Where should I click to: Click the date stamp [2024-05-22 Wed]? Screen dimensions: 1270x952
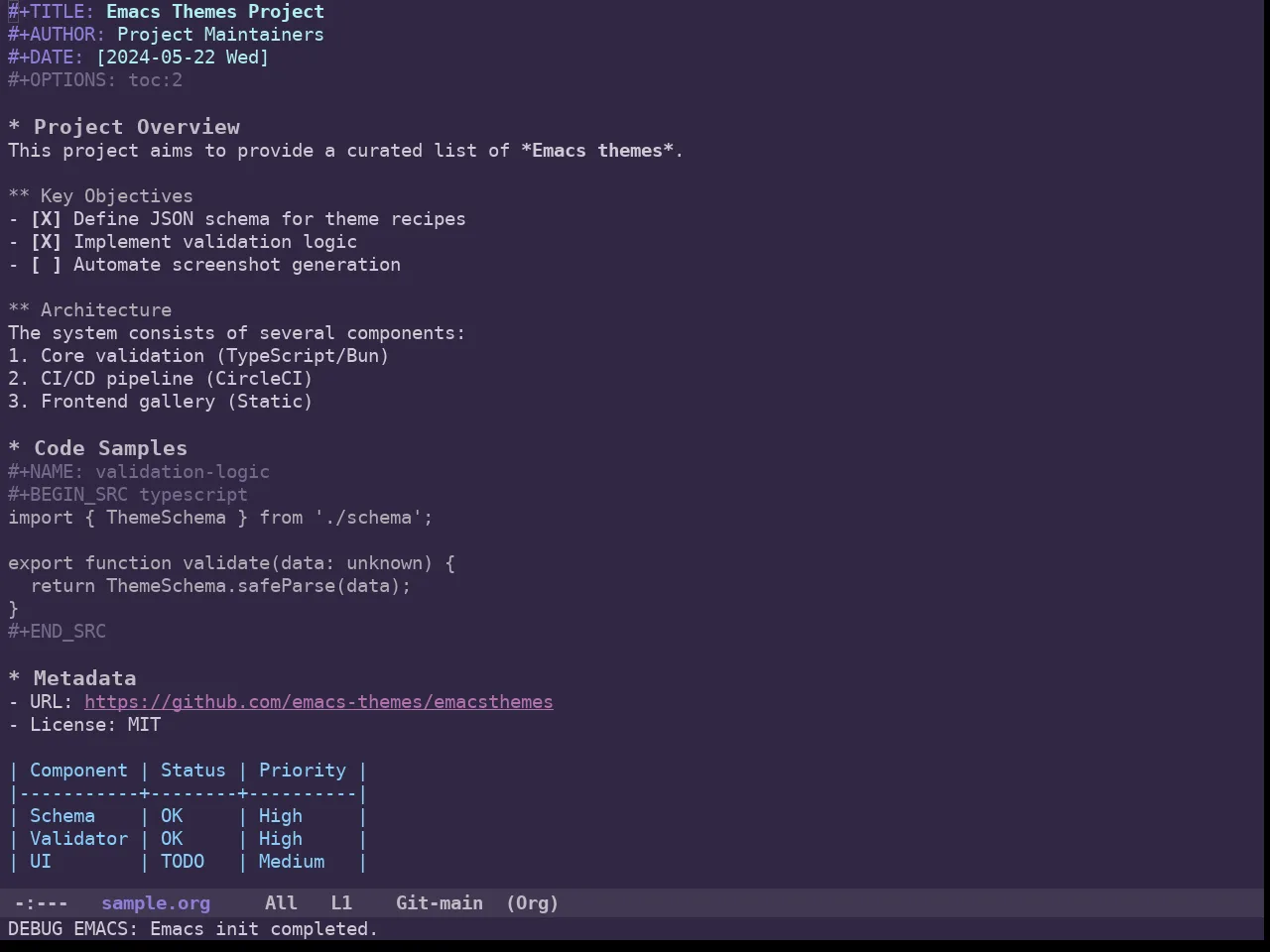tap(183, 58)
